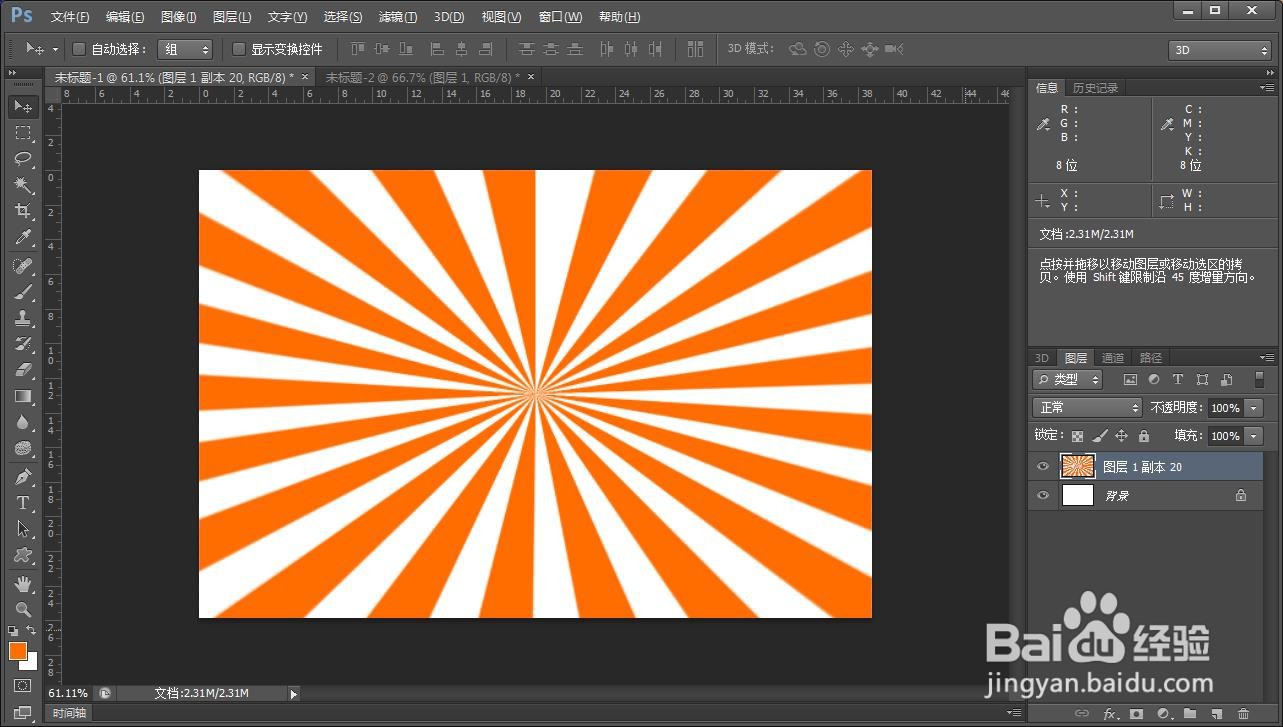Select the Zoom tool
1283x727 pixels.
pos(23,609)
